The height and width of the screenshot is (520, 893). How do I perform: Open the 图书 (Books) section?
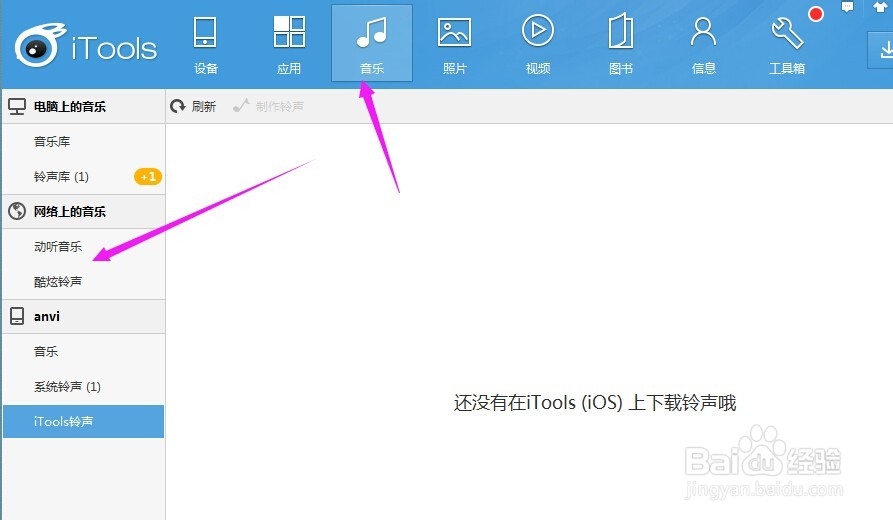tap(621, 44)
